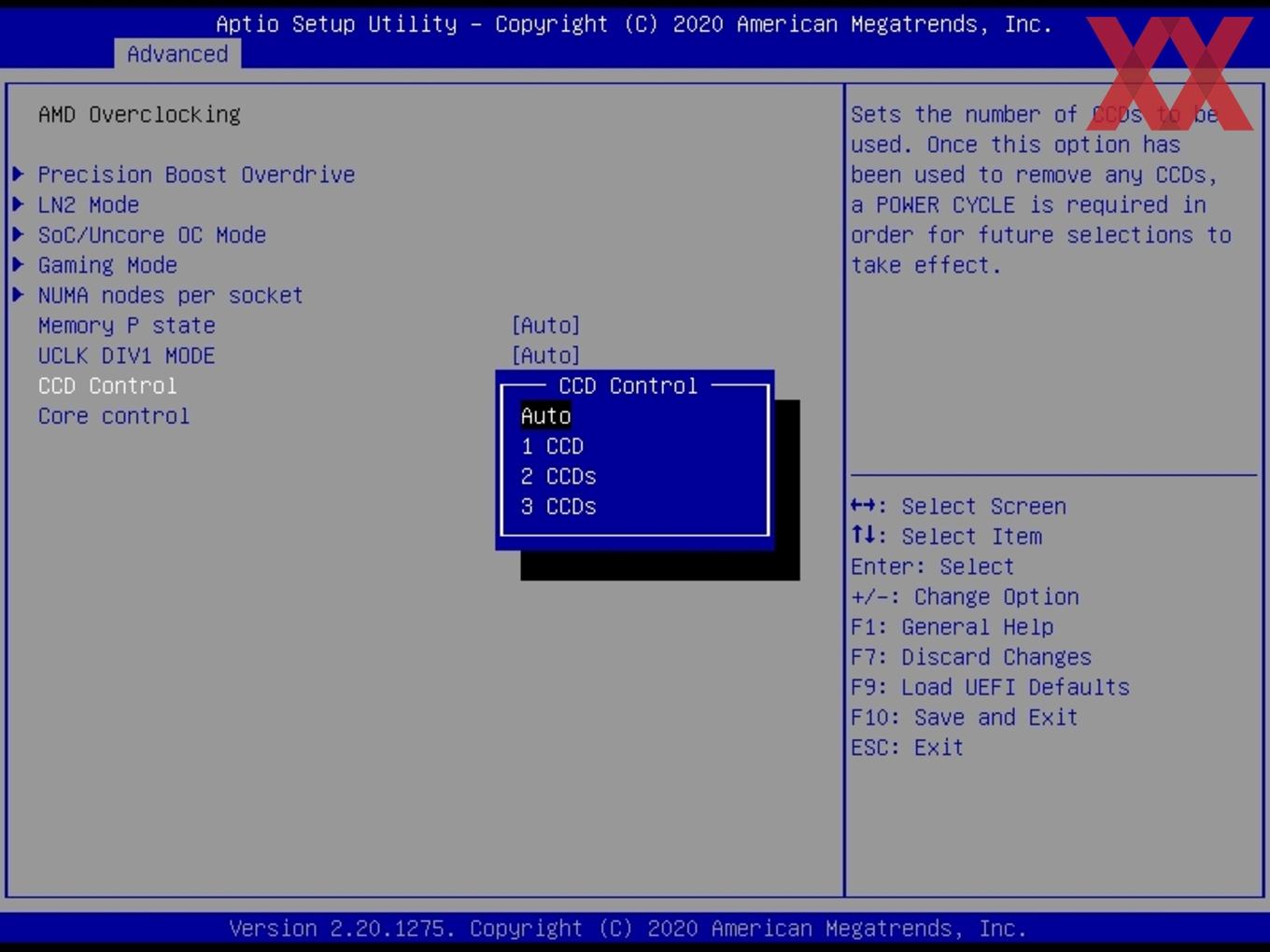The image size is (1270, 952).
Task: Click ESC: Exit hint
Action: 907,748
